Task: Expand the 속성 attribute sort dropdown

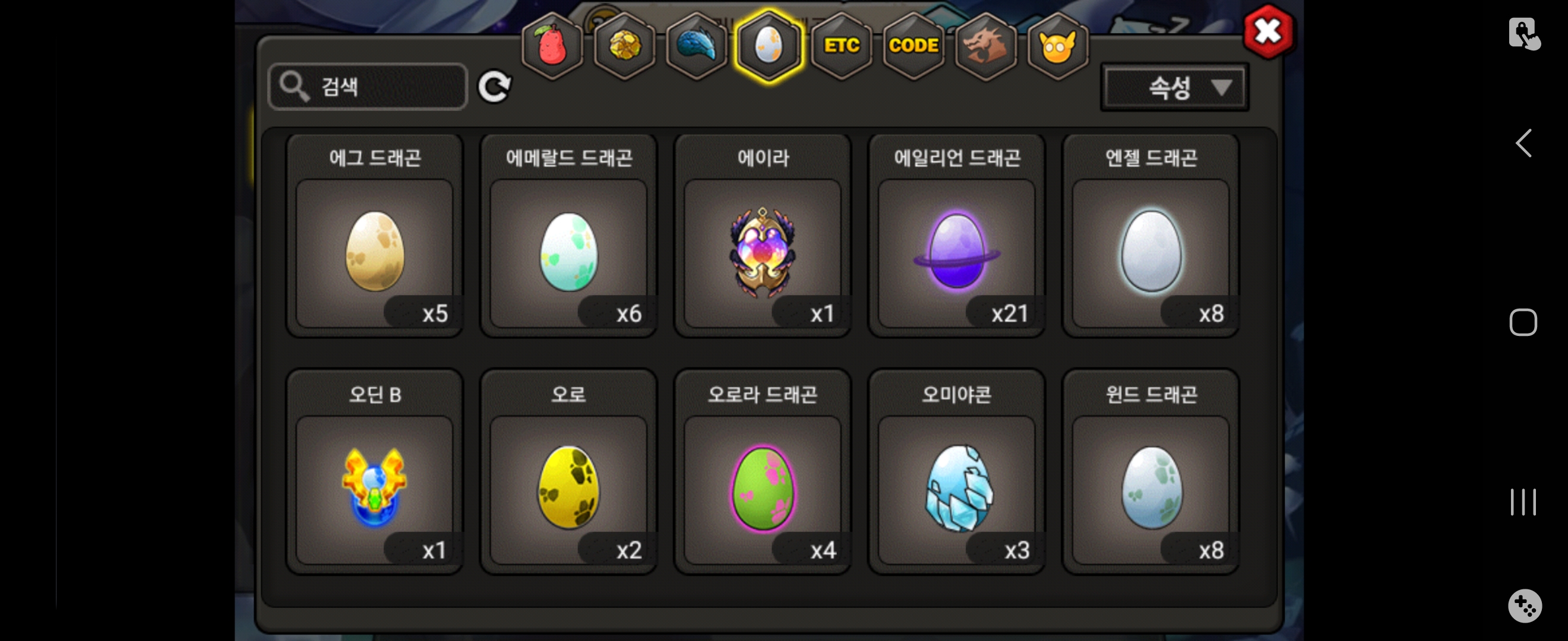Action: coord(1174,87)
